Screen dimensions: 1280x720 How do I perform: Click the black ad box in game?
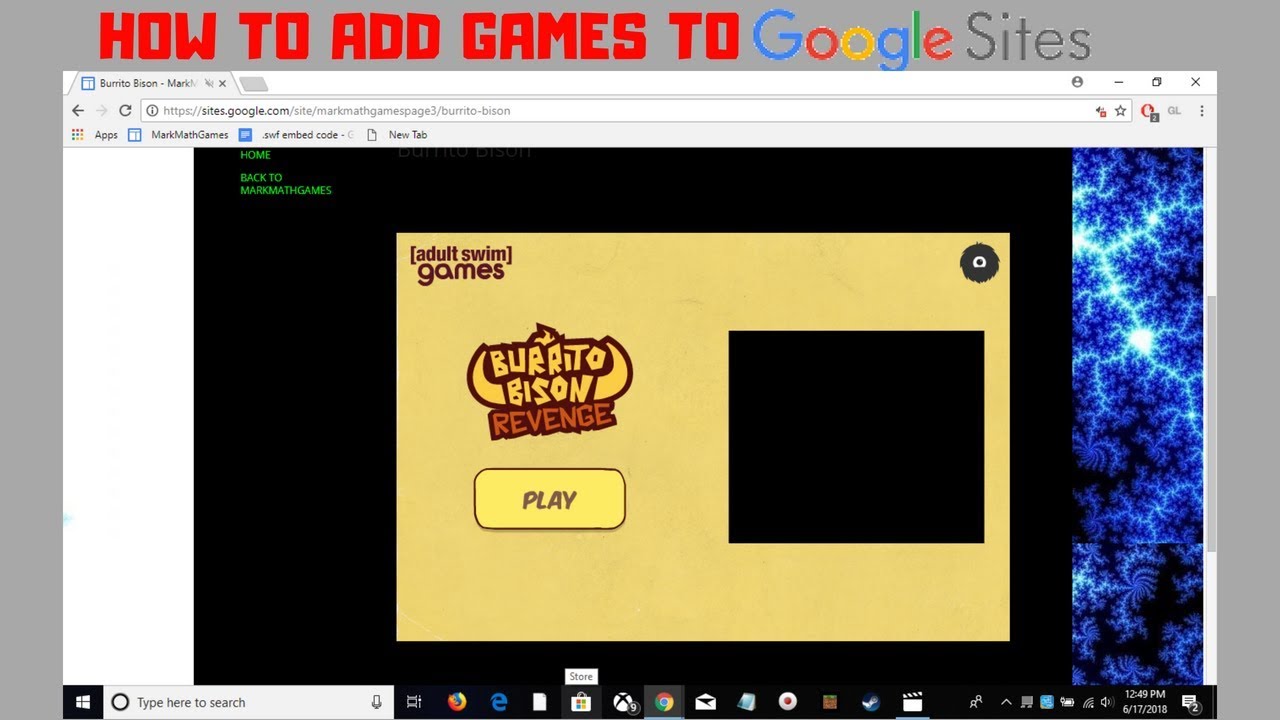point(856,437)
